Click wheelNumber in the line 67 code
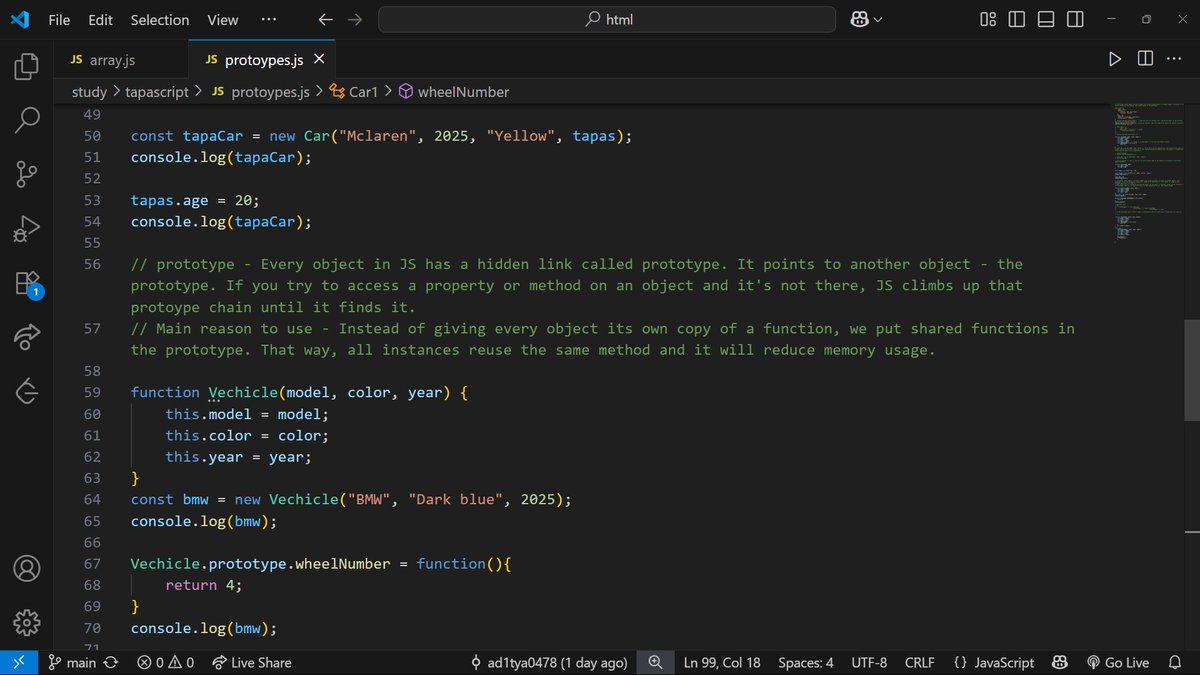This screenshot has height=675, width=1200. (343, 564)
